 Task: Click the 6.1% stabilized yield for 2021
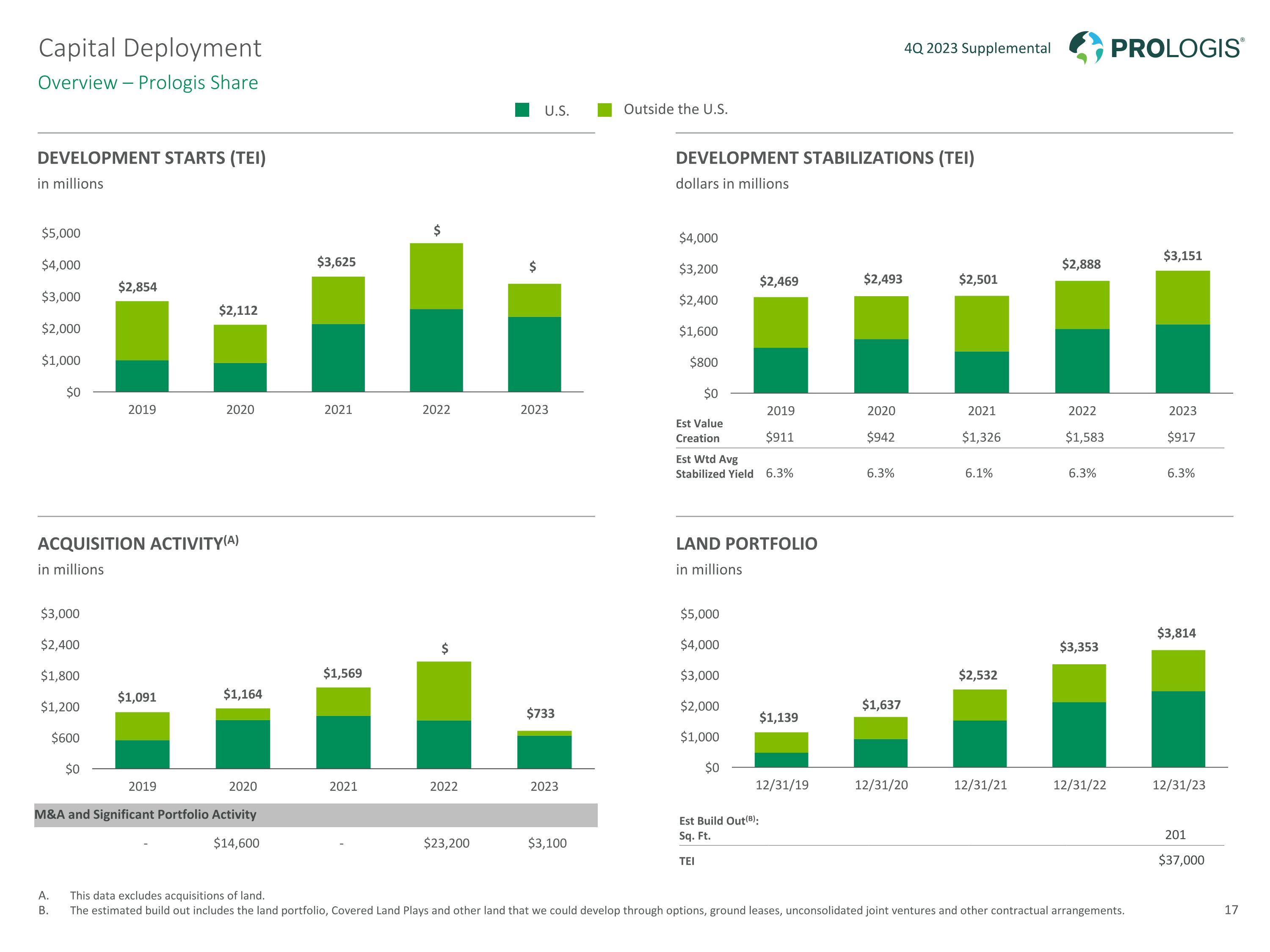pos(979,473)
